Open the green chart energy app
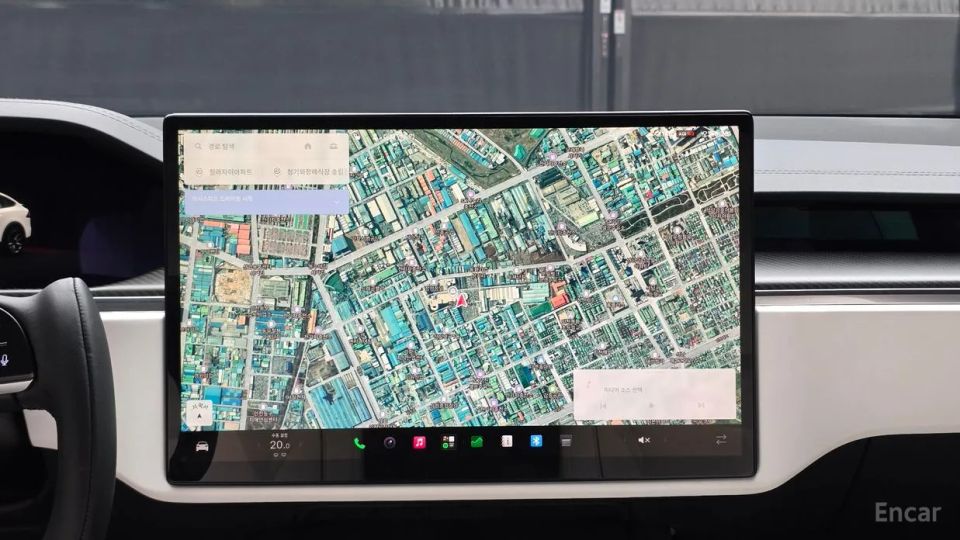Viewport: 960px width, 540px height. click(477, 441)
